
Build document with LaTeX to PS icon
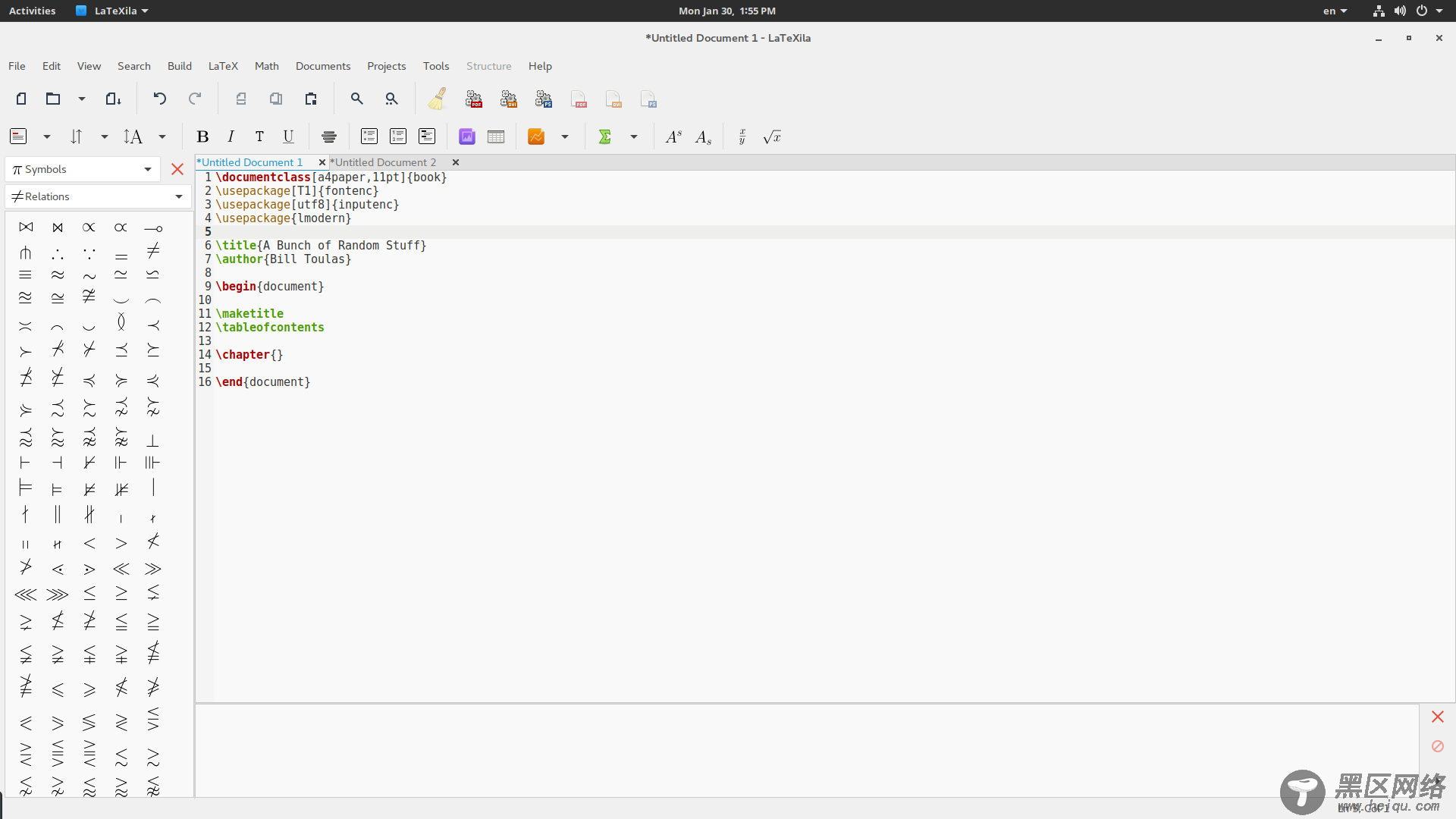pos(544,99)
